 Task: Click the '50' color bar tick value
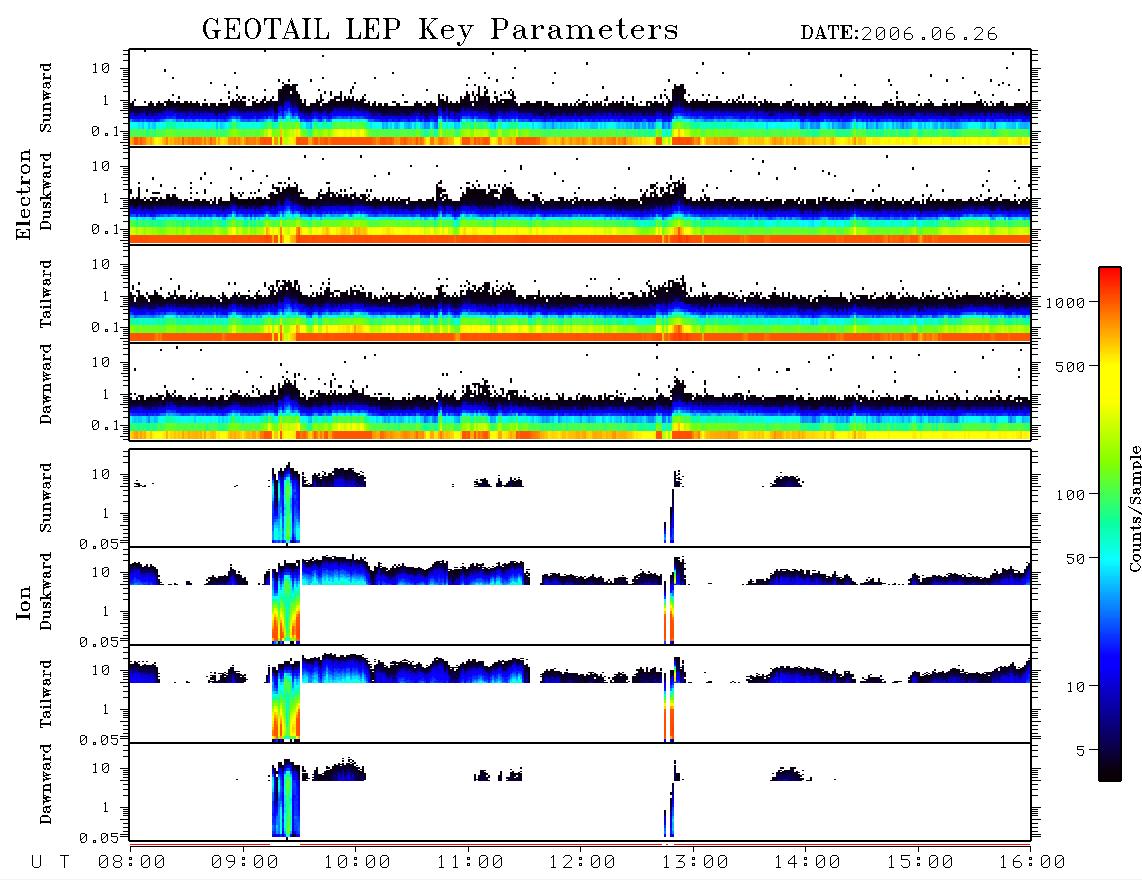coord(1076,559)
